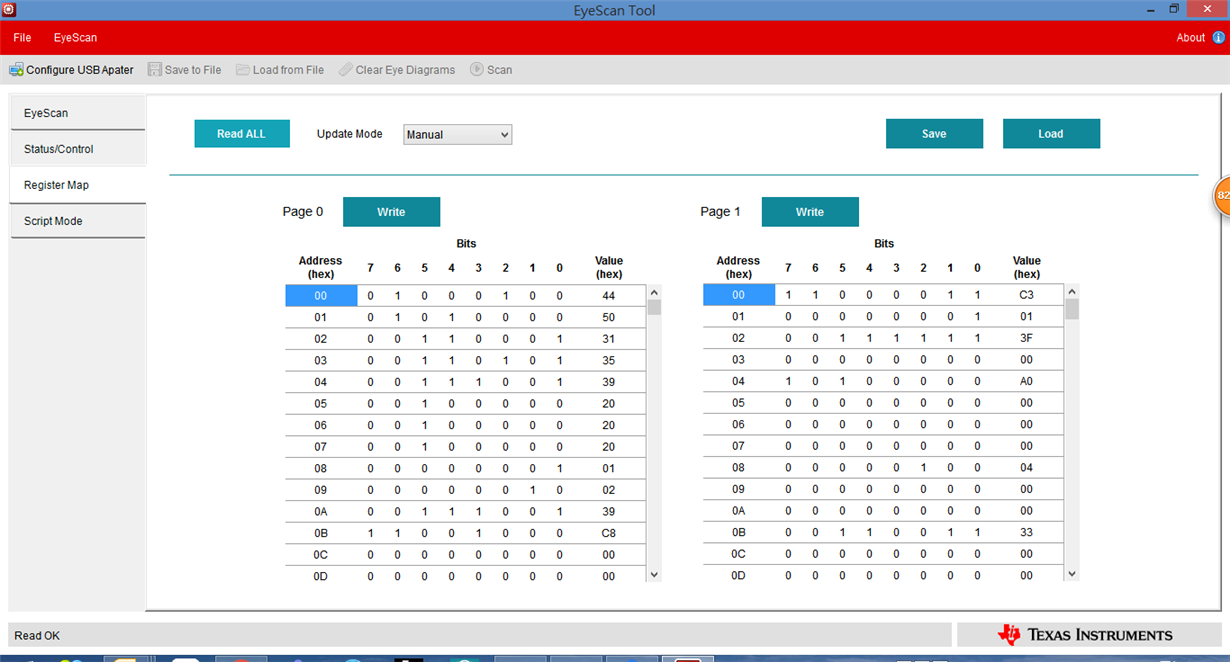Screen dimensions: 1230x662
Task: Click the Load from File folder icon
Action: (243, 70)
